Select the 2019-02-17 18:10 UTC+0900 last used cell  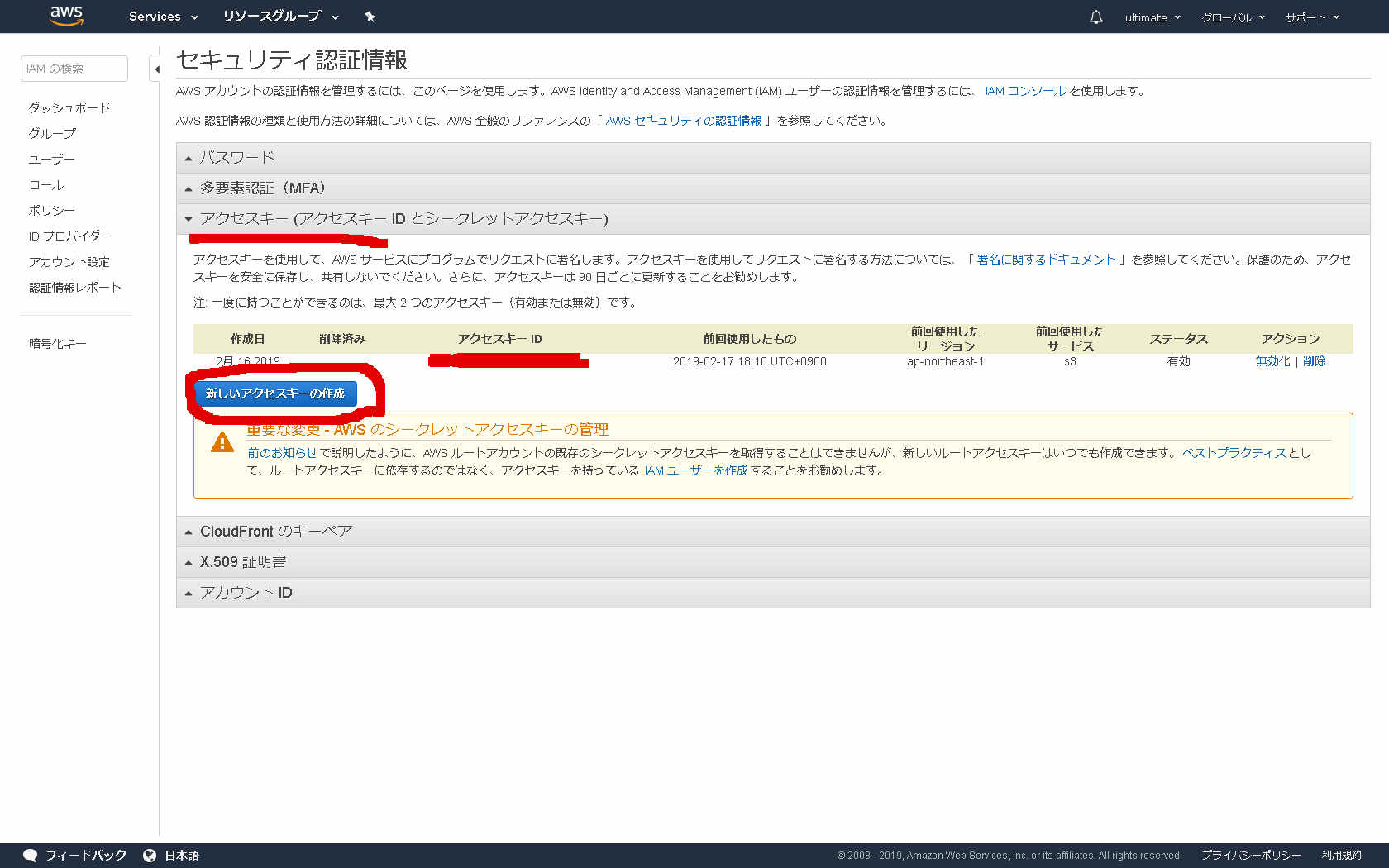[x=750, y=361]
